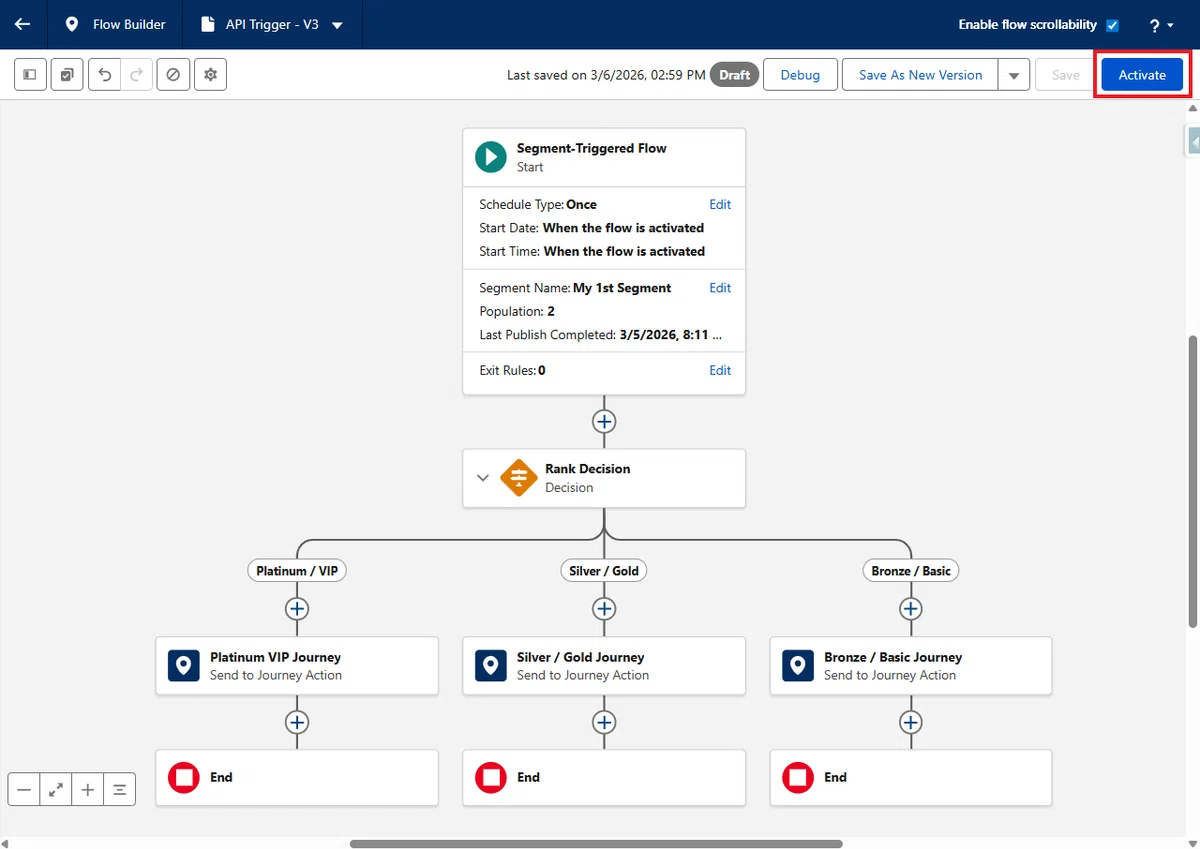The image size is (1200, 849).
Task: Click Save As New Version
Action: point(920,75)
